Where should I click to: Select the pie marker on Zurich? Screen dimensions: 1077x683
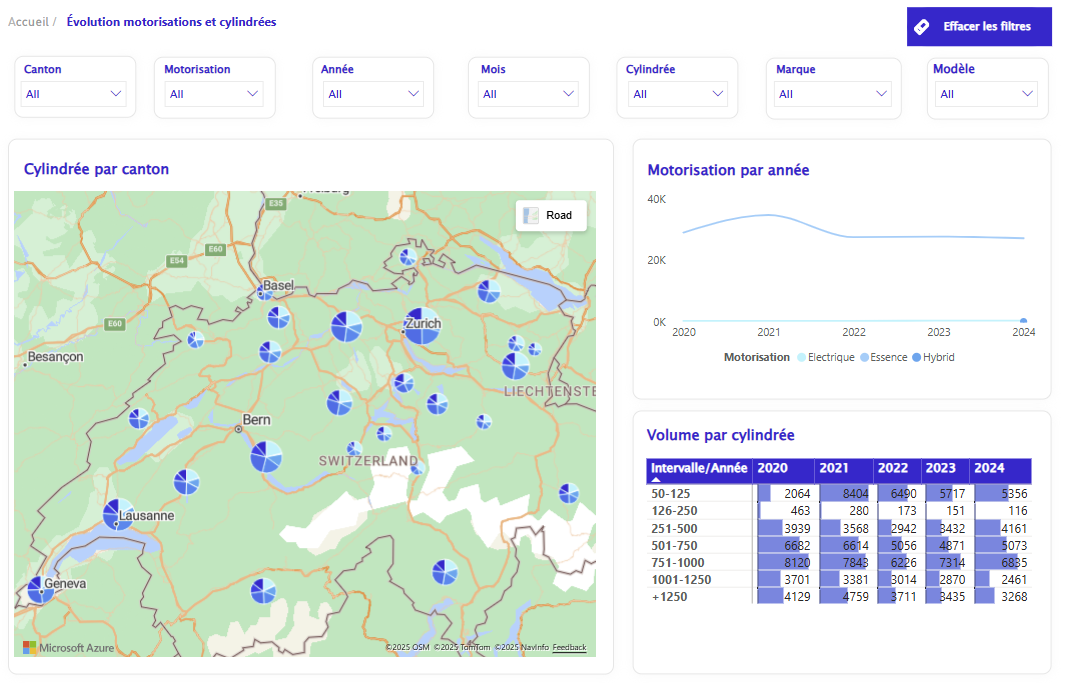click(421, 326)
